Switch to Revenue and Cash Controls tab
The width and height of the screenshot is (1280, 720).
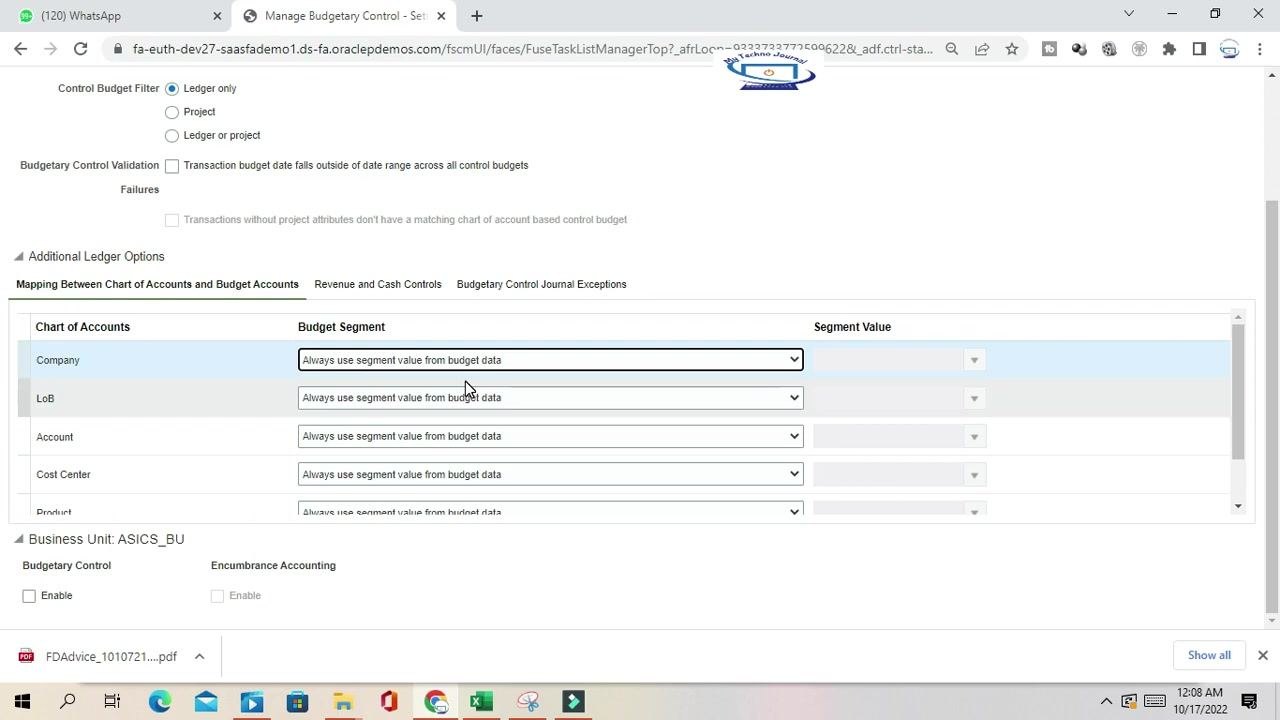(378, 284)
